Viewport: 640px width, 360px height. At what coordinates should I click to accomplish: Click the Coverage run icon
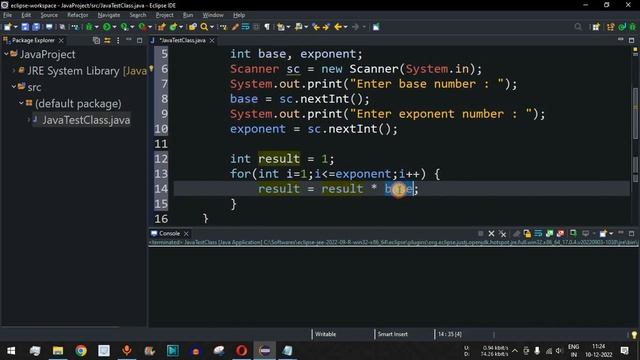[x=124, y=27]
